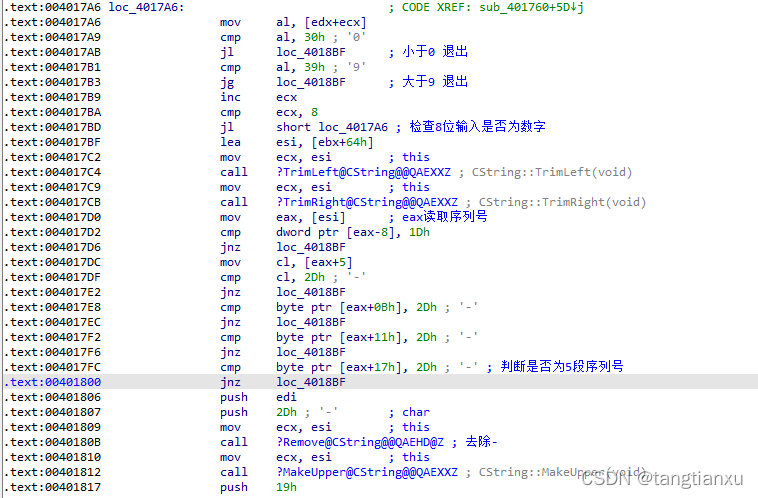
Task: Click the value 30h on the cmp al line
Action: (x=314, y=37)
